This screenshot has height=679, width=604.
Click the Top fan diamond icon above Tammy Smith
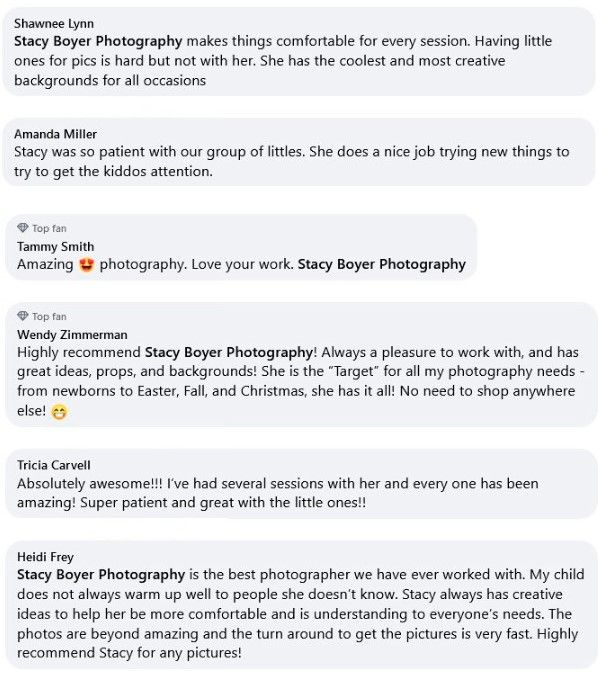pos(23,228)
